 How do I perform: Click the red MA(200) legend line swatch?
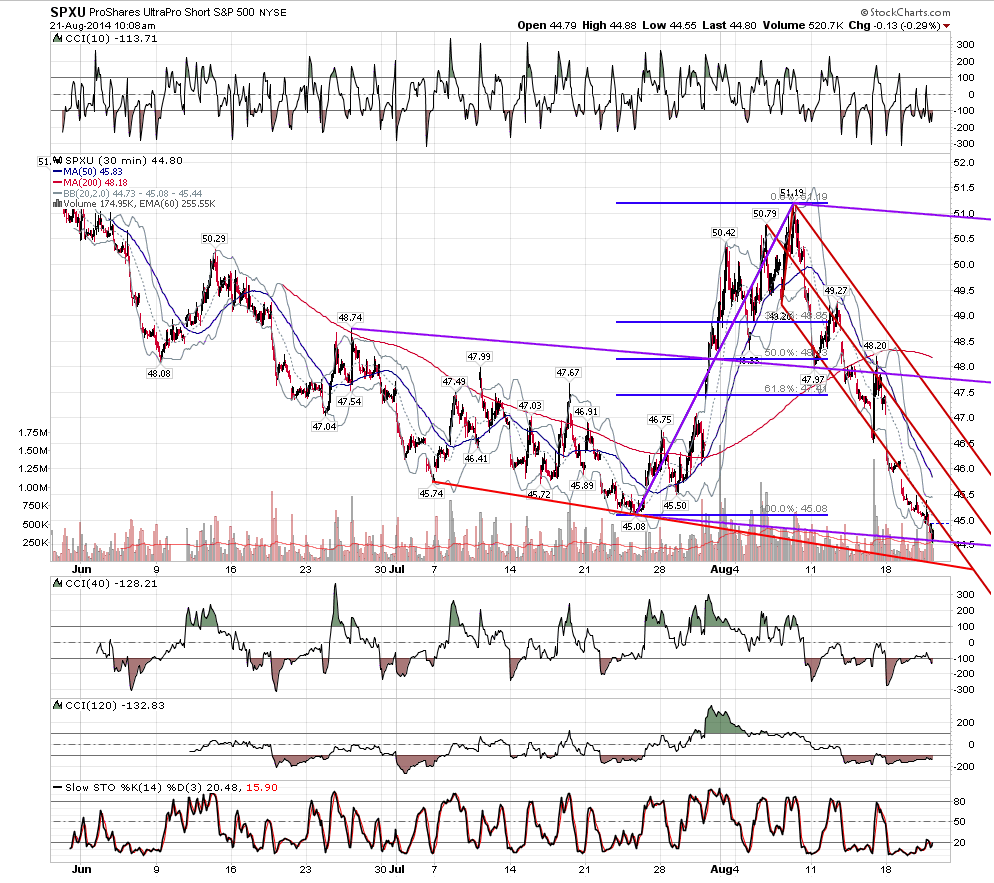pos(58,183)
